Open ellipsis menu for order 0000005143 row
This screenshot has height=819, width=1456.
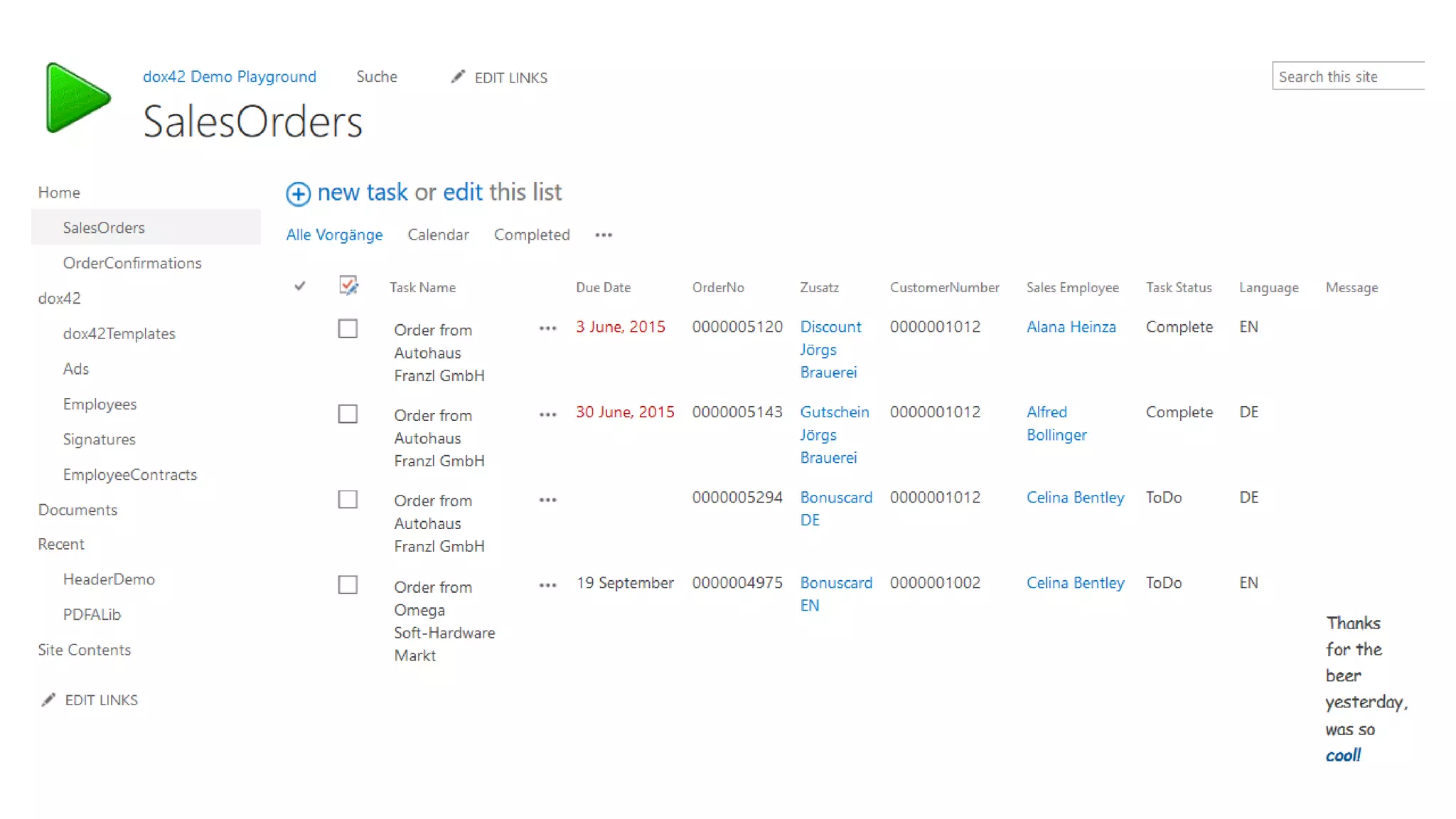tap(547, 414)
